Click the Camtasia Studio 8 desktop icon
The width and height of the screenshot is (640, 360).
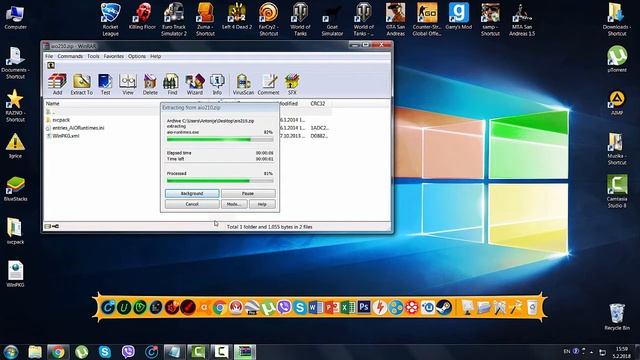point(617,191)
